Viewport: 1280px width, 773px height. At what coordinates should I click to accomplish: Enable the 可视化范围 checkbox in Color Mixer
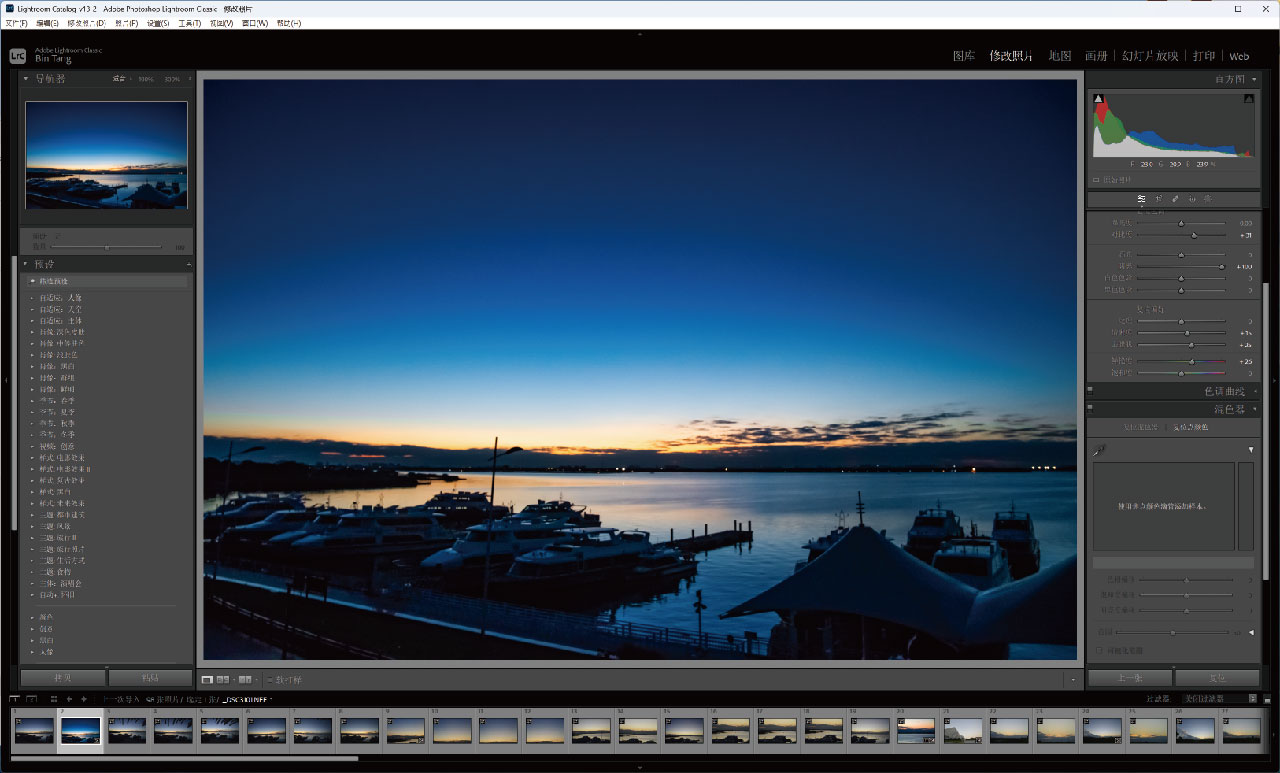(x=1099, y=650)
